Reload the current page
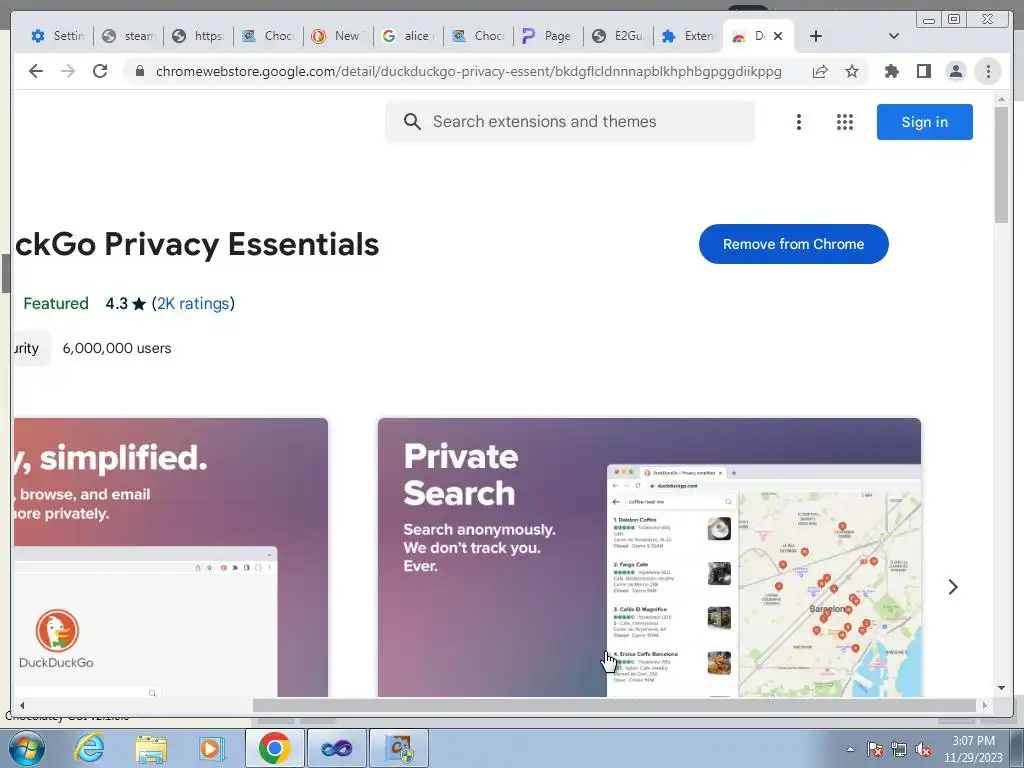Image resolution: width=1024 pixels, height=768 pixels. (x=100, y=71)
